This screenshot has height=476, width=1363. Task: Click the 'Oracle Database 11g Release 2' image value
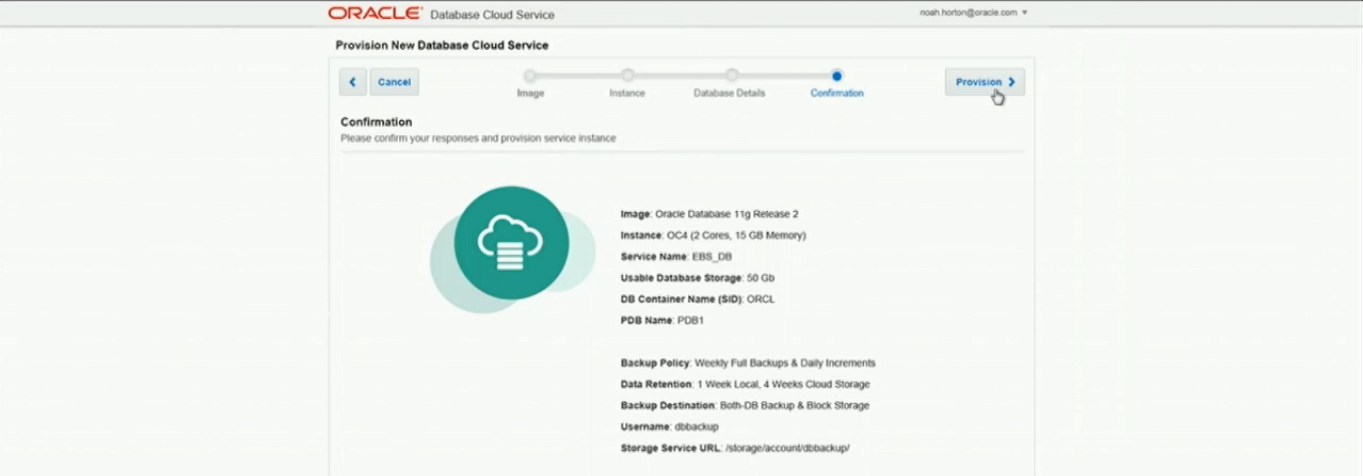727,214
